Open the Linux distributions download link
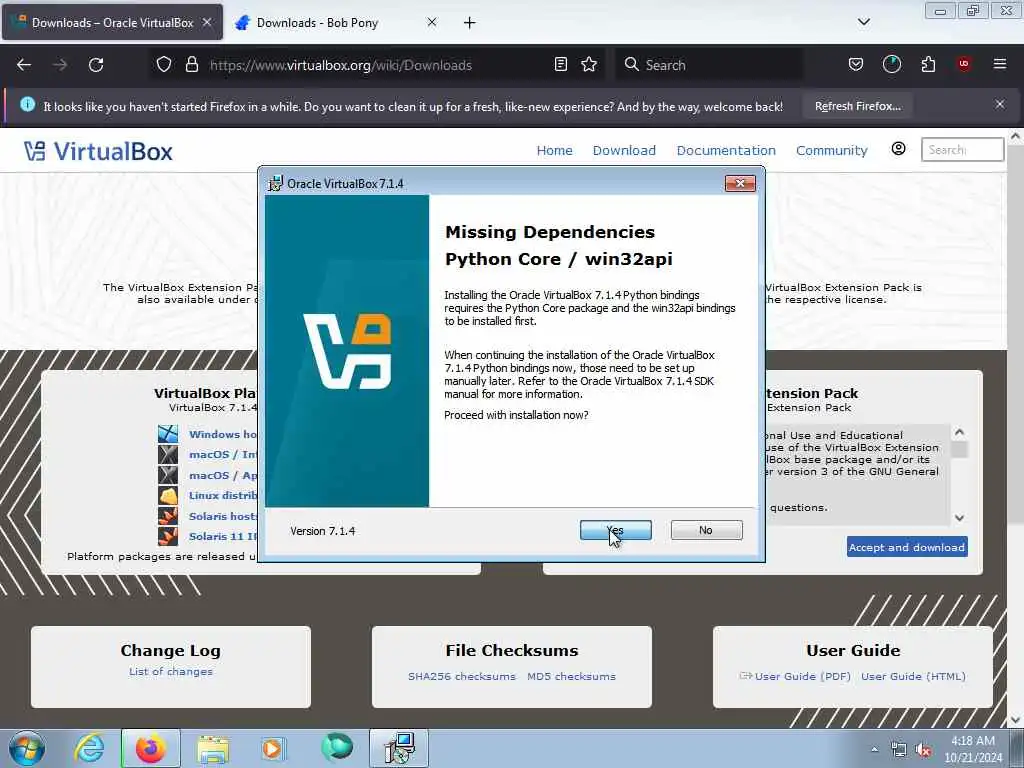Screen dimensions: 1024x768 click(223, 496)
